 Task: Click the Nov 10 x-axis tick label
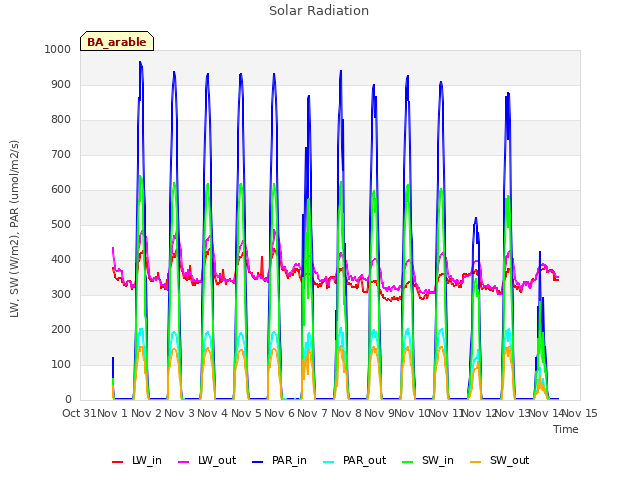413,413
